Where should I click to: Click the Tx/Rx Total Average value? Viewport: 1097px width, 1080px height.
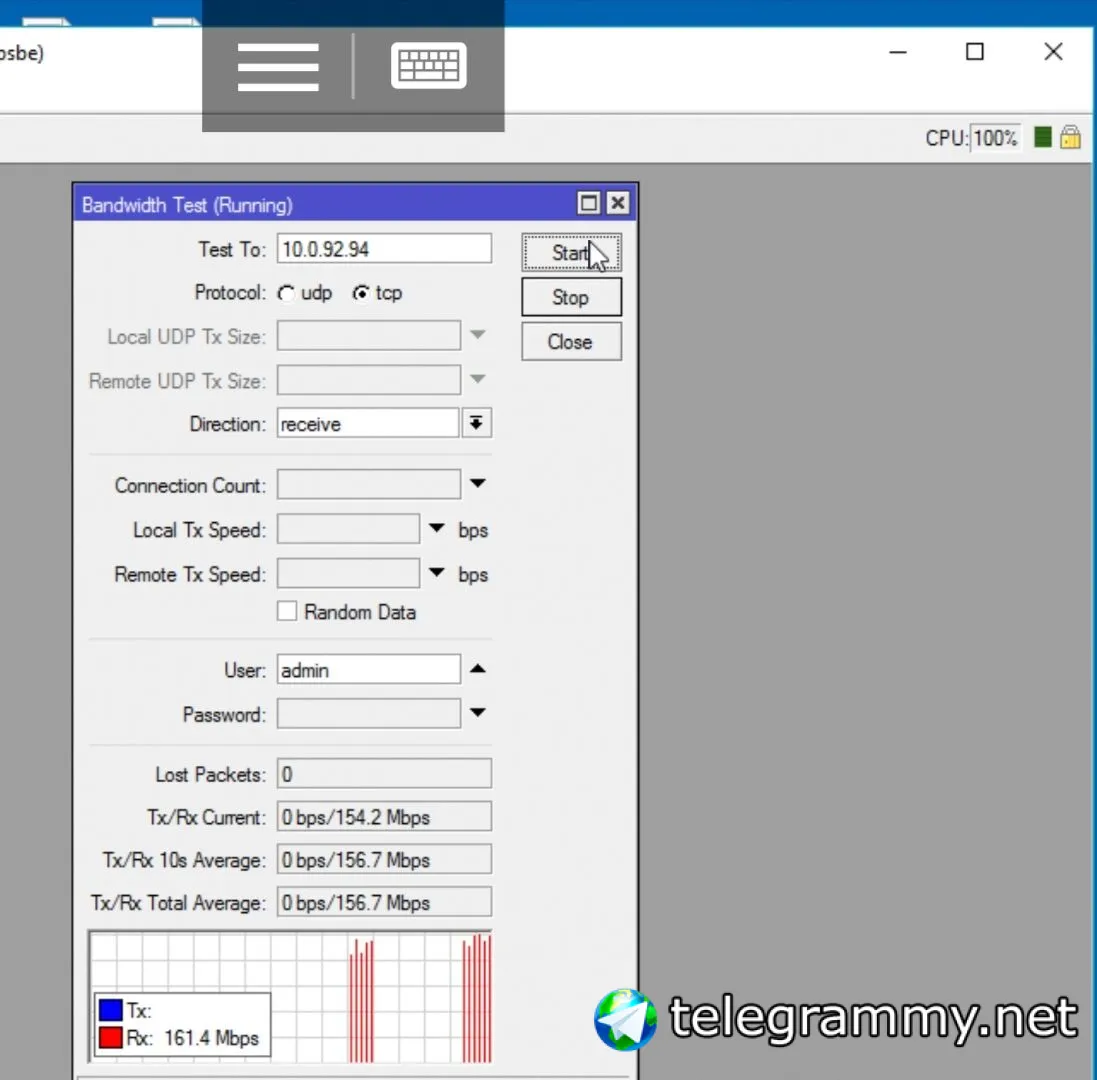click(x=384, y=902)
